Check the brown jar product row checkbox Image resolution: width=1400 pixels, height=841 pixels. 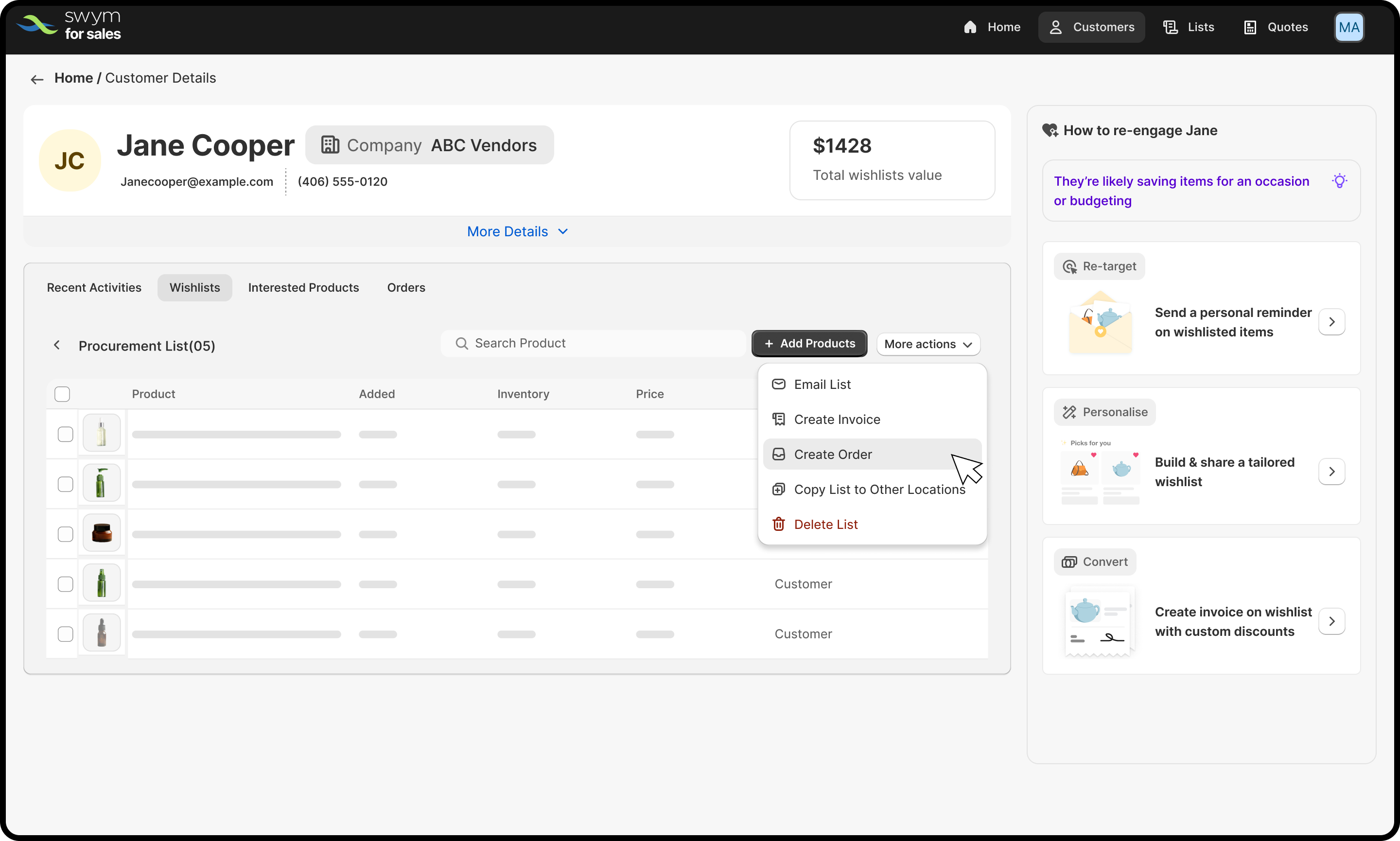click(66, 534)
